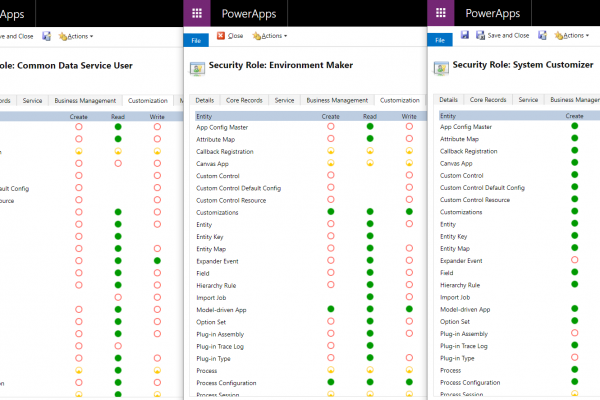Open Actions dropdown in Environment Maker window
This screenshot has width=600, height=400.
click(270, 36)
